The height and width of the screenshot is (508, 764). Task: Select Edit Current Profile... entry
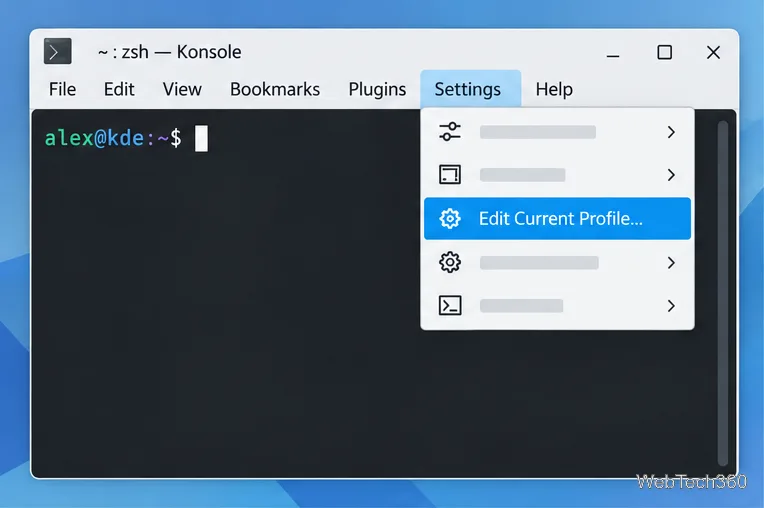(x=557, y=219)
